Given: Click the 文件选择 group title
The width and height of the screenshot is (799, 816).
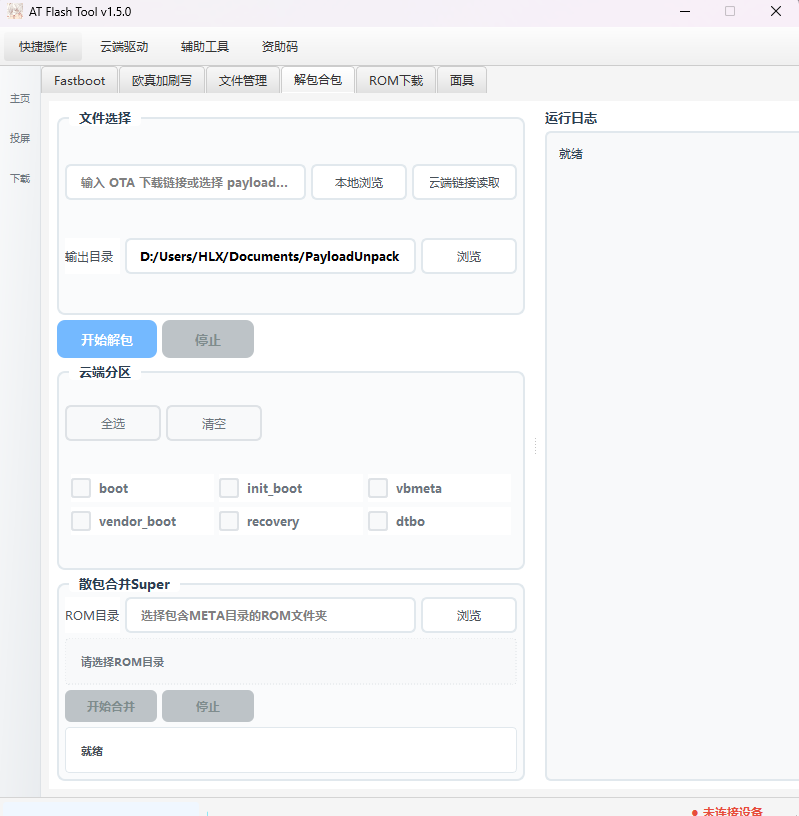Looking at the screenshot, I should point(105,118).
